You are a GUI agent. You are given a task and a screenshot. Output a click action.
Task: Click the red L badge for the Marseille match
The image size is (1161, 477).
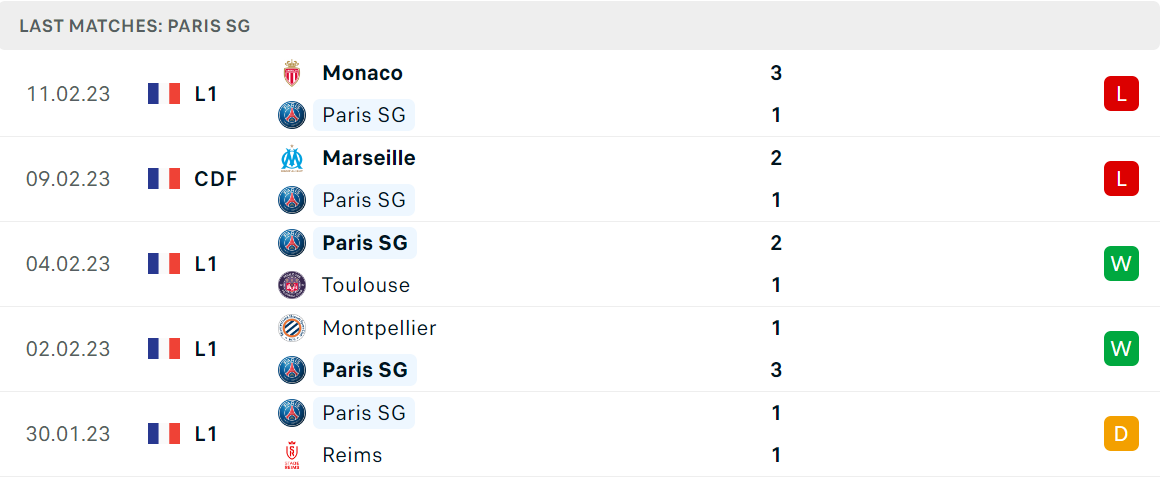tap(1121, 179)
